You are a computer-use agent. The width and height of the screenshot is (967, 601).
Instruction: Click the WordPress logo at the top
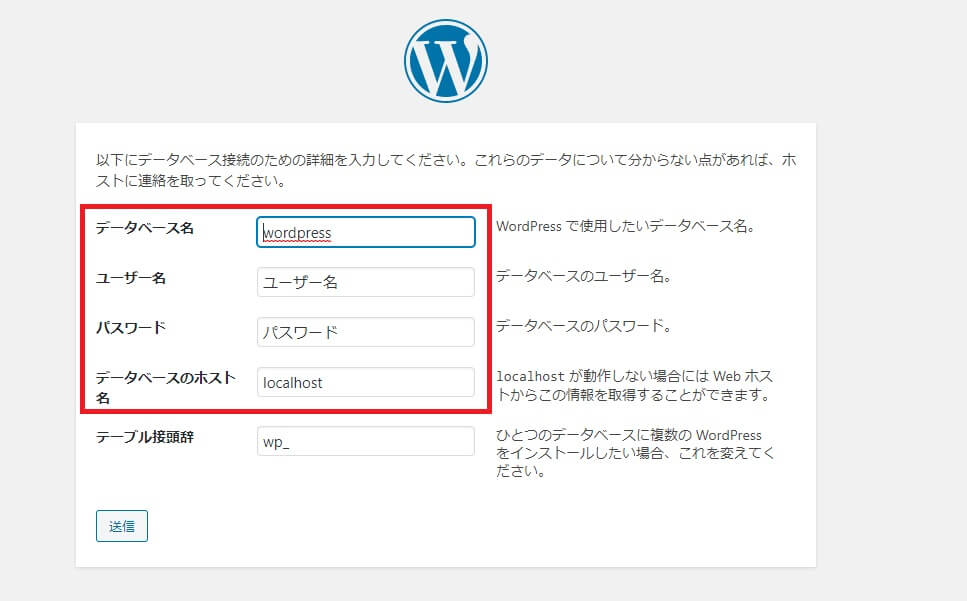coord(446,60)
